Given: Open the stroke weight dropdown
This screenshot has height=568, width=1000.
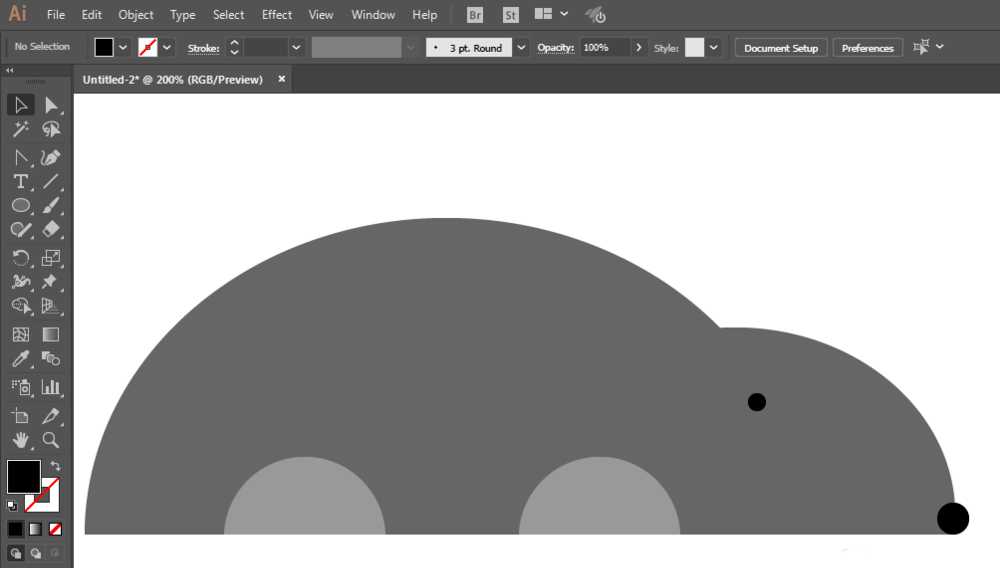Looking at the screenshot, I should tap(297, 47).
